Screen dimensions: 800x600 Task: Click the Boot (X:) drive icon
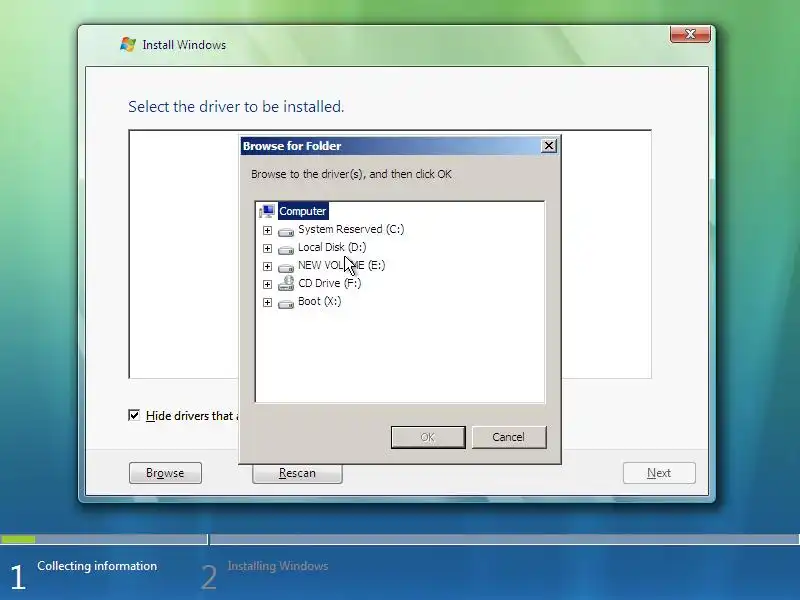286,303
